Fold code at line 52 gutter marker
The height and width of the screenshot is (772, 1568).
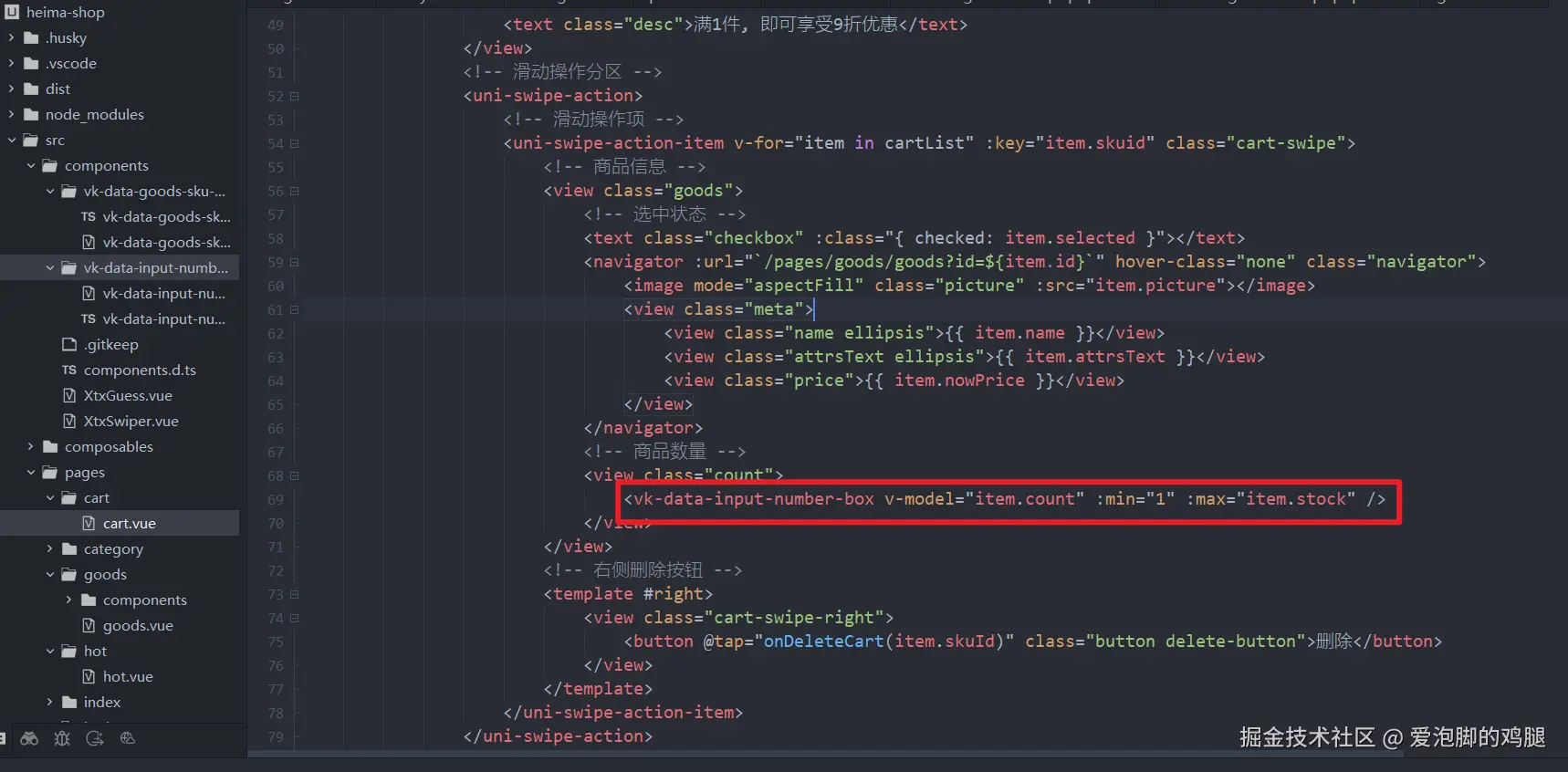coord(295,96)
